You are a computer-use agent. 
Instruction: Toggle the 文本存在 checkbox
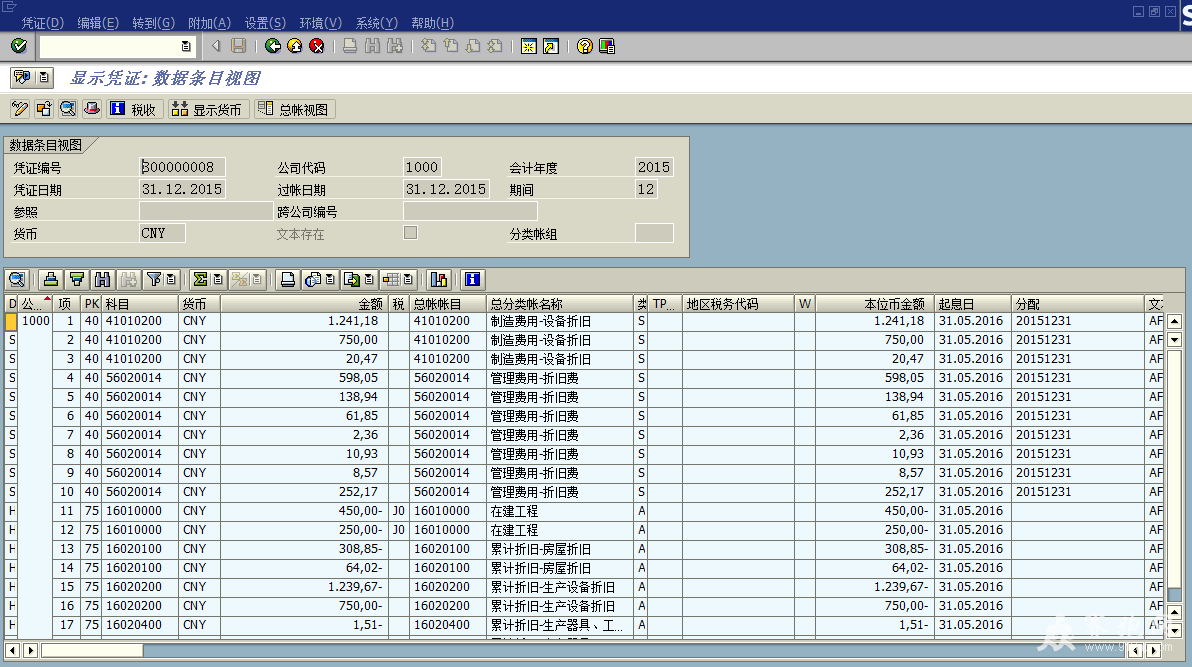(x=411, y=233)
